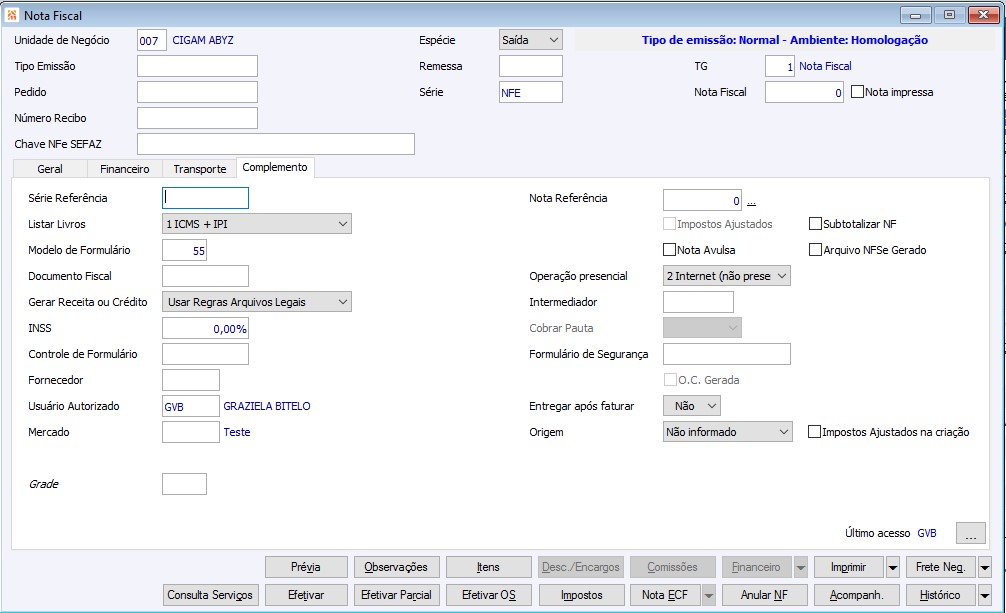Screen dimensions: 1006x613
Task: Expand the arrow beside the Financeiro button
Action: pos(800,567)
